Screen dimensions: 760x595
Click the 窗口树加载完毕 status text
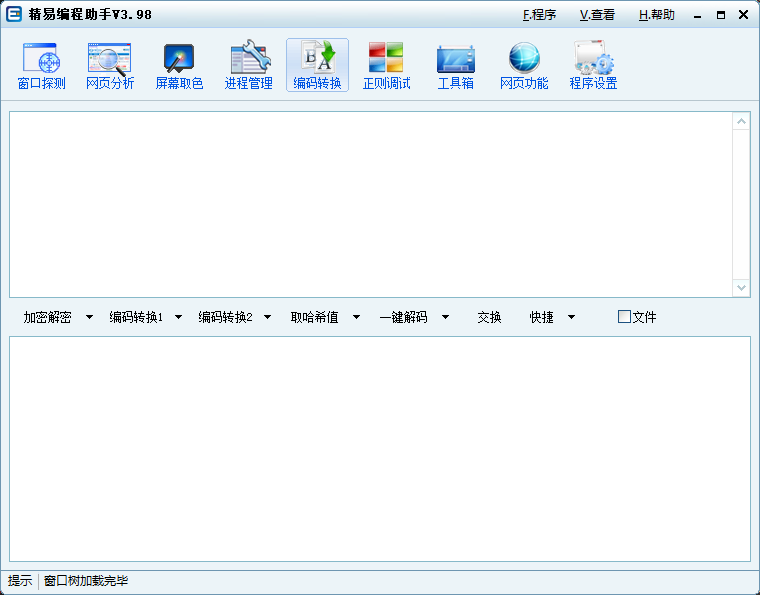tap(86, 580)
